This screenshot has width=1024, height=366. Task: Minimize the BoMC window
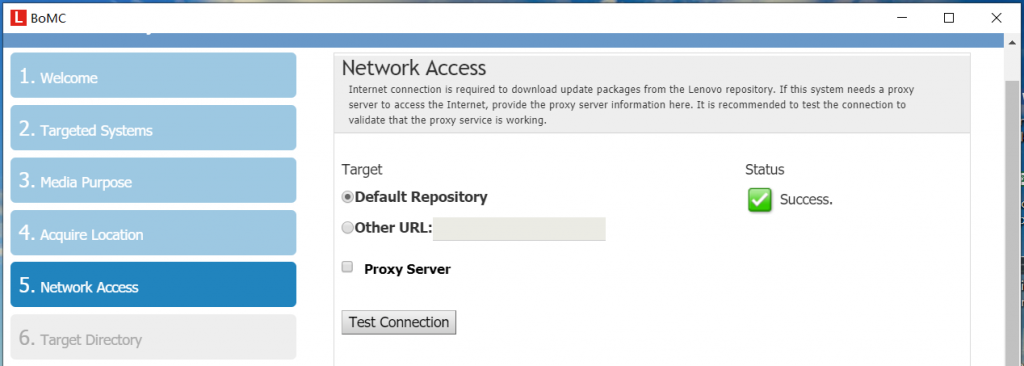pyautogui.click(x=901, y=18)
